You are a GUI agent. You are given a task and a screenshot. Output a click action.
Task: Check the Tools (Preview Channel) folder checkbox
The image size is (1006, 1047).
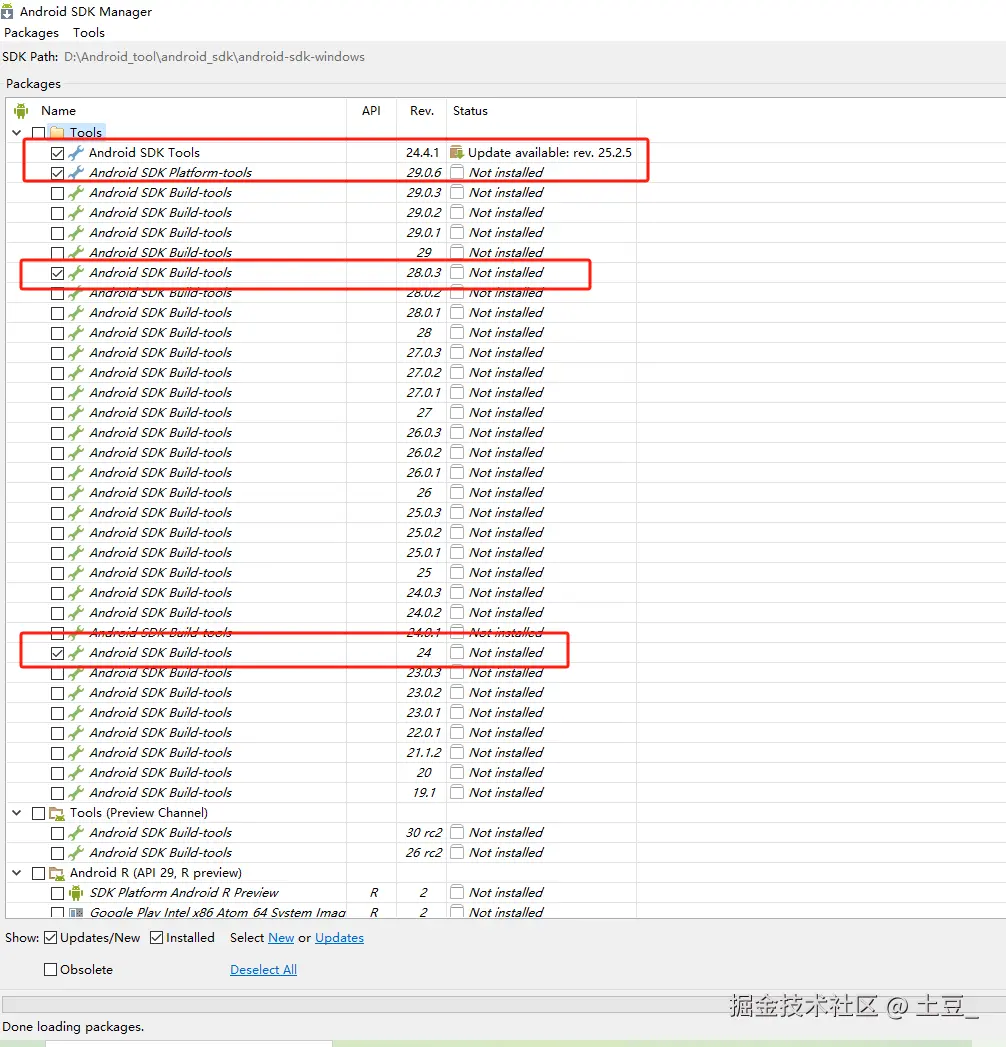click(x=39, y=813)
